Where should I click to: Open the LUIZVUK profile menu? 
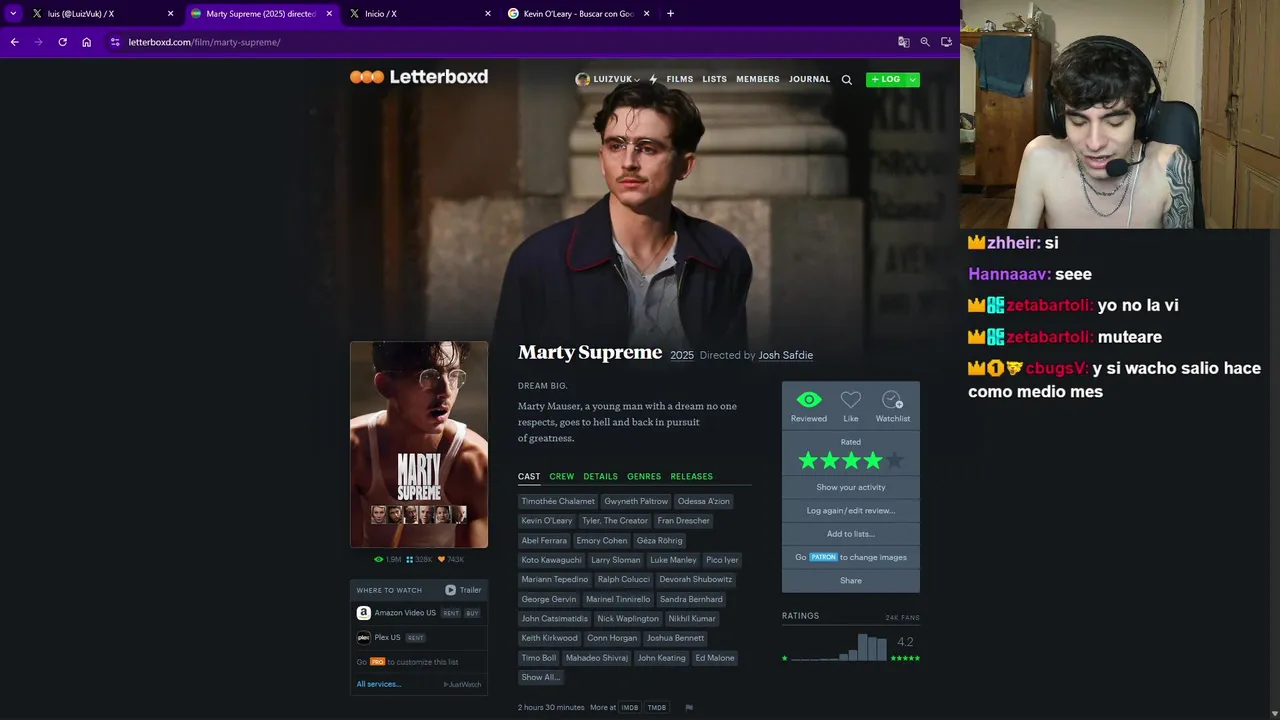(x=608, y=79)
